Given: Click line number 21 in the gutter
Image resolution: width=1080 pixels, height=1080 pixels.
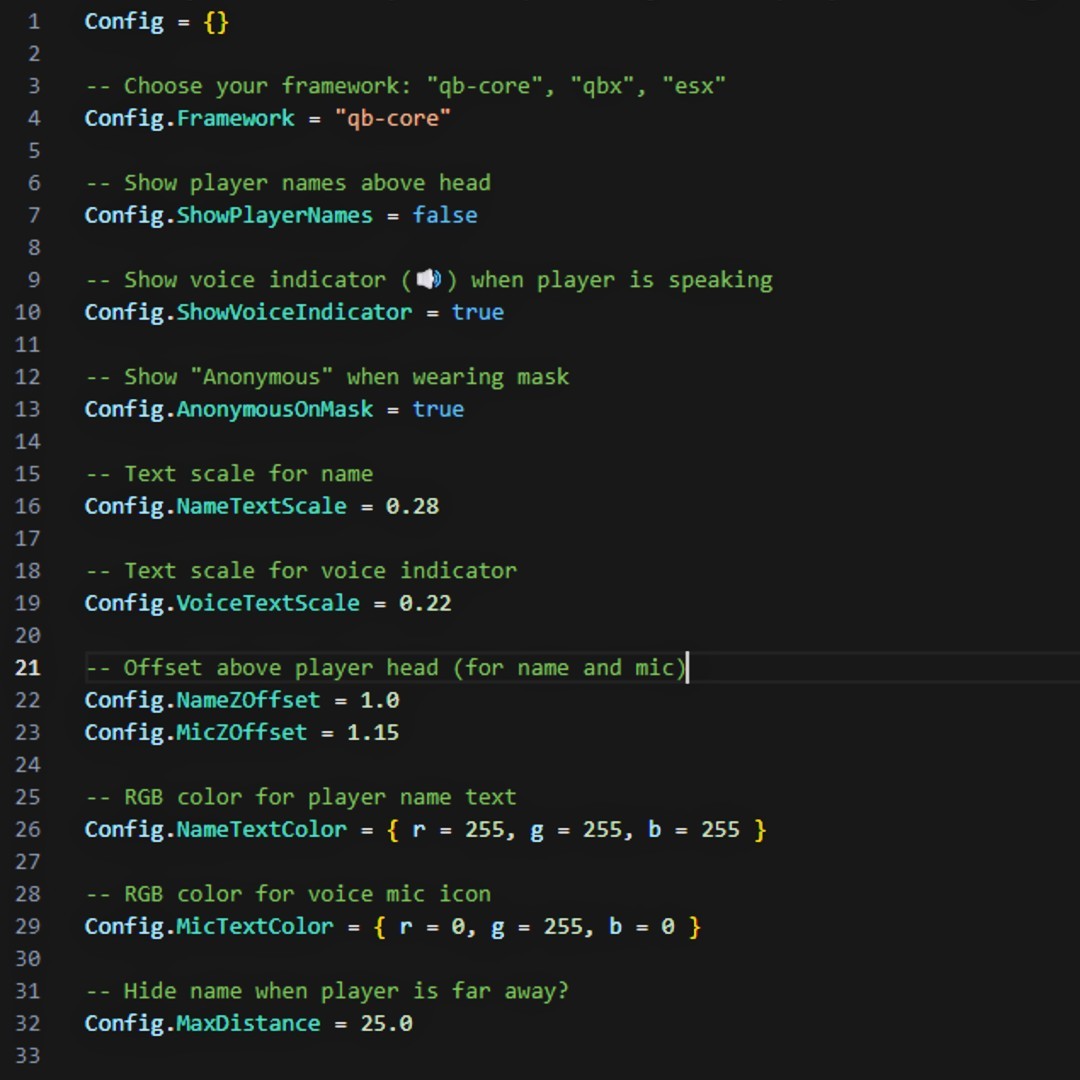Looking at the screenshot, I should pyautogui.click(x=28, y=667).
